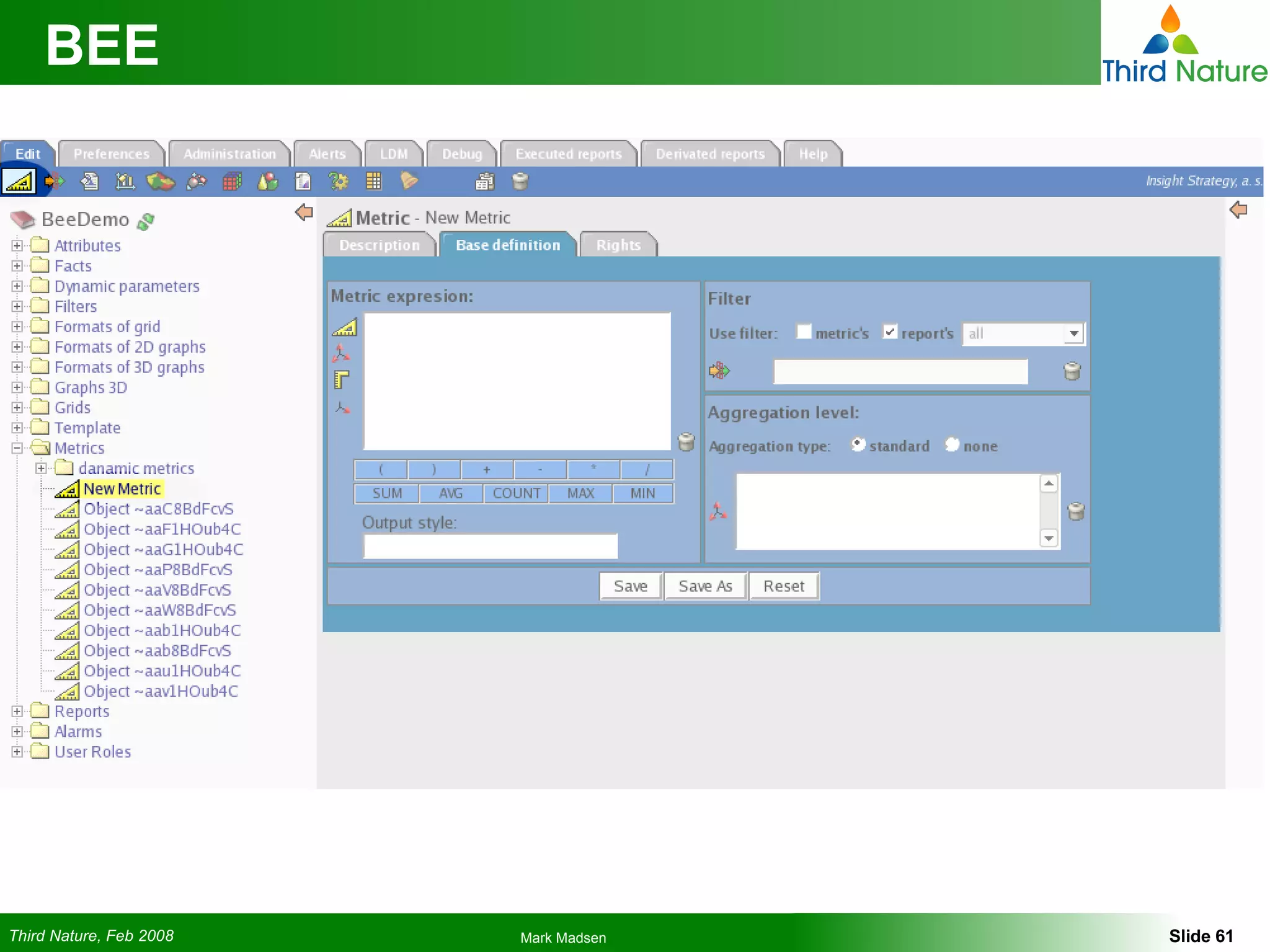The image size is (1270, 952).
Task: Click the Save As button
Action: point(705,586)
